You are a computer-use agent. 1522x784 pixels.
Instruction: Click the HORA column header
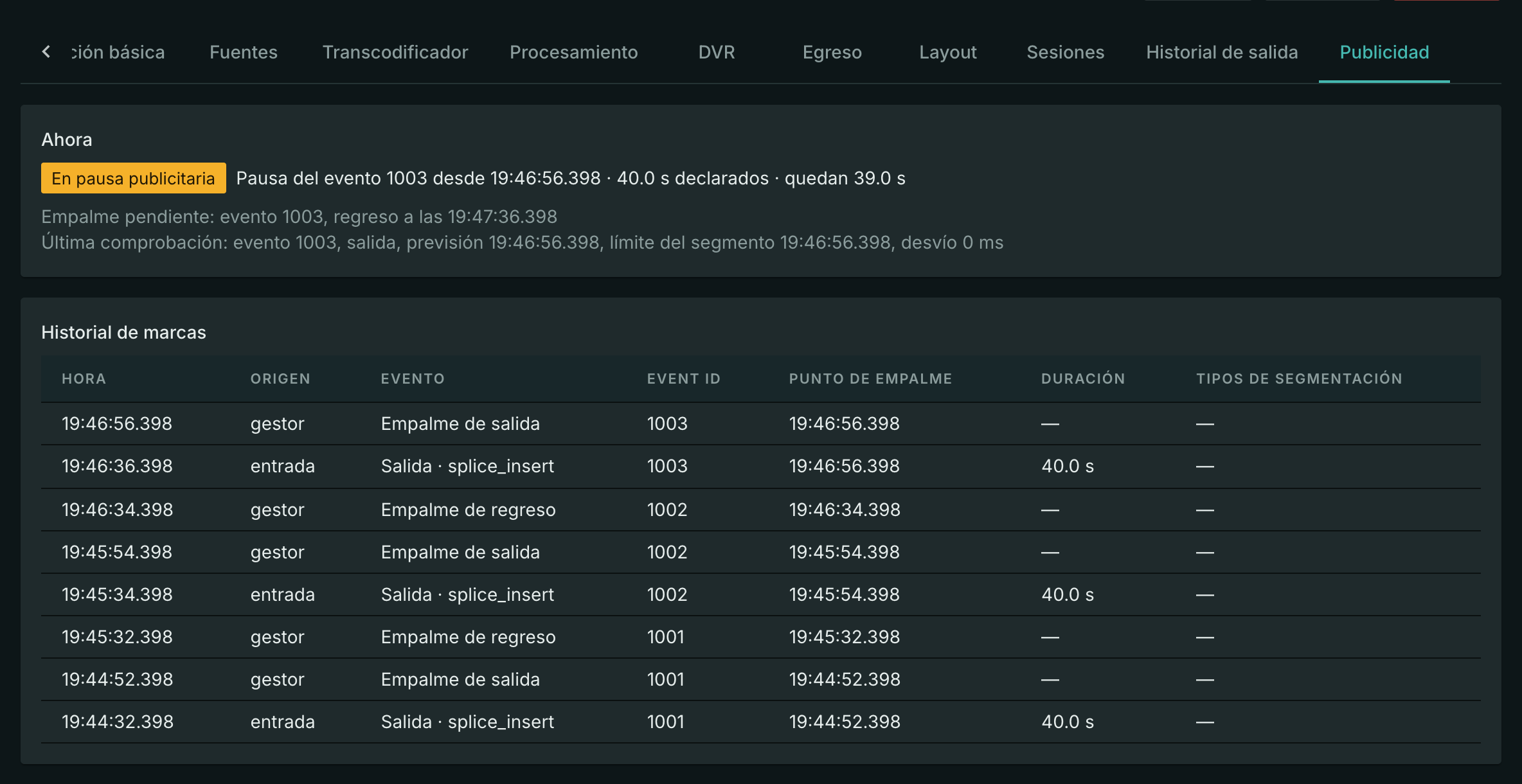(84, 379)
